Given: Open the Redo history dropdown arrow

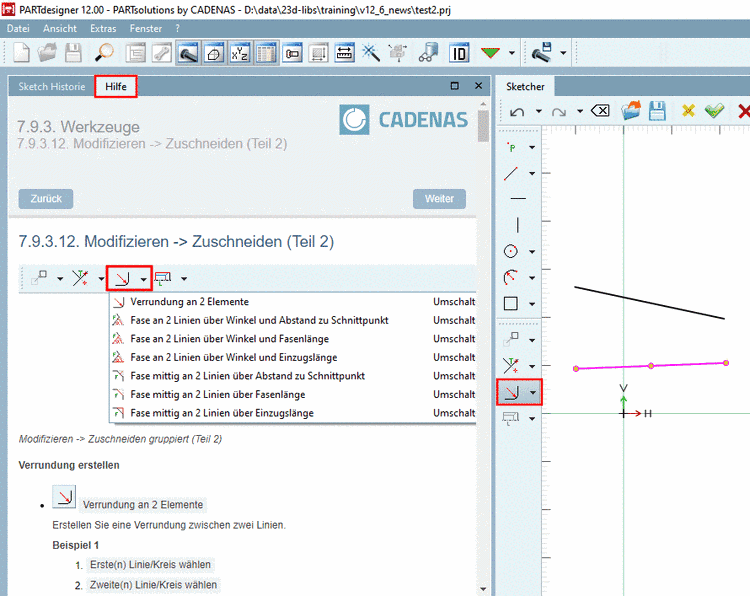Looking at the screenshot, I should (580, 111).
